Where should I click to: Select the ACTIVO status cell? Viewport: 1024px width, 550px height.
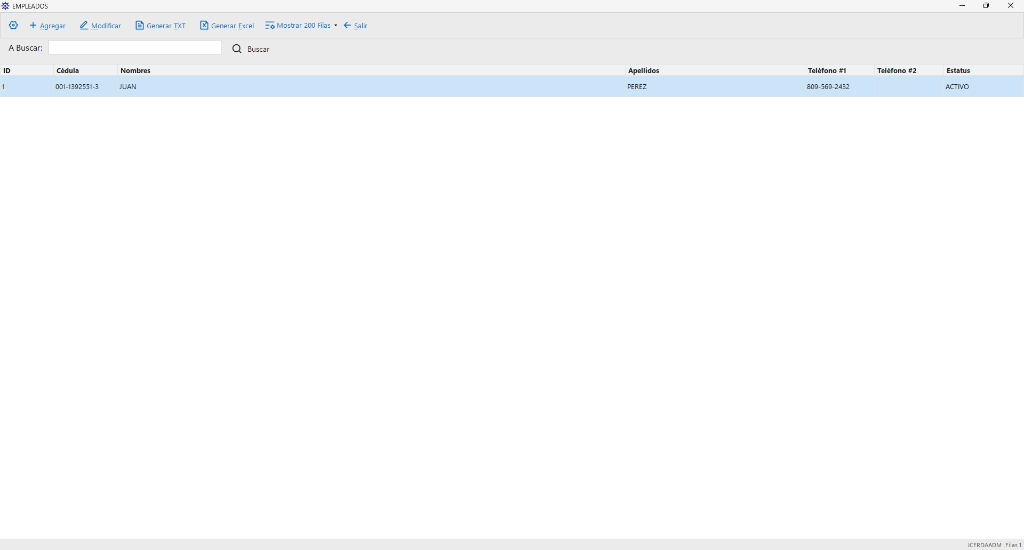tap(984, 86)
